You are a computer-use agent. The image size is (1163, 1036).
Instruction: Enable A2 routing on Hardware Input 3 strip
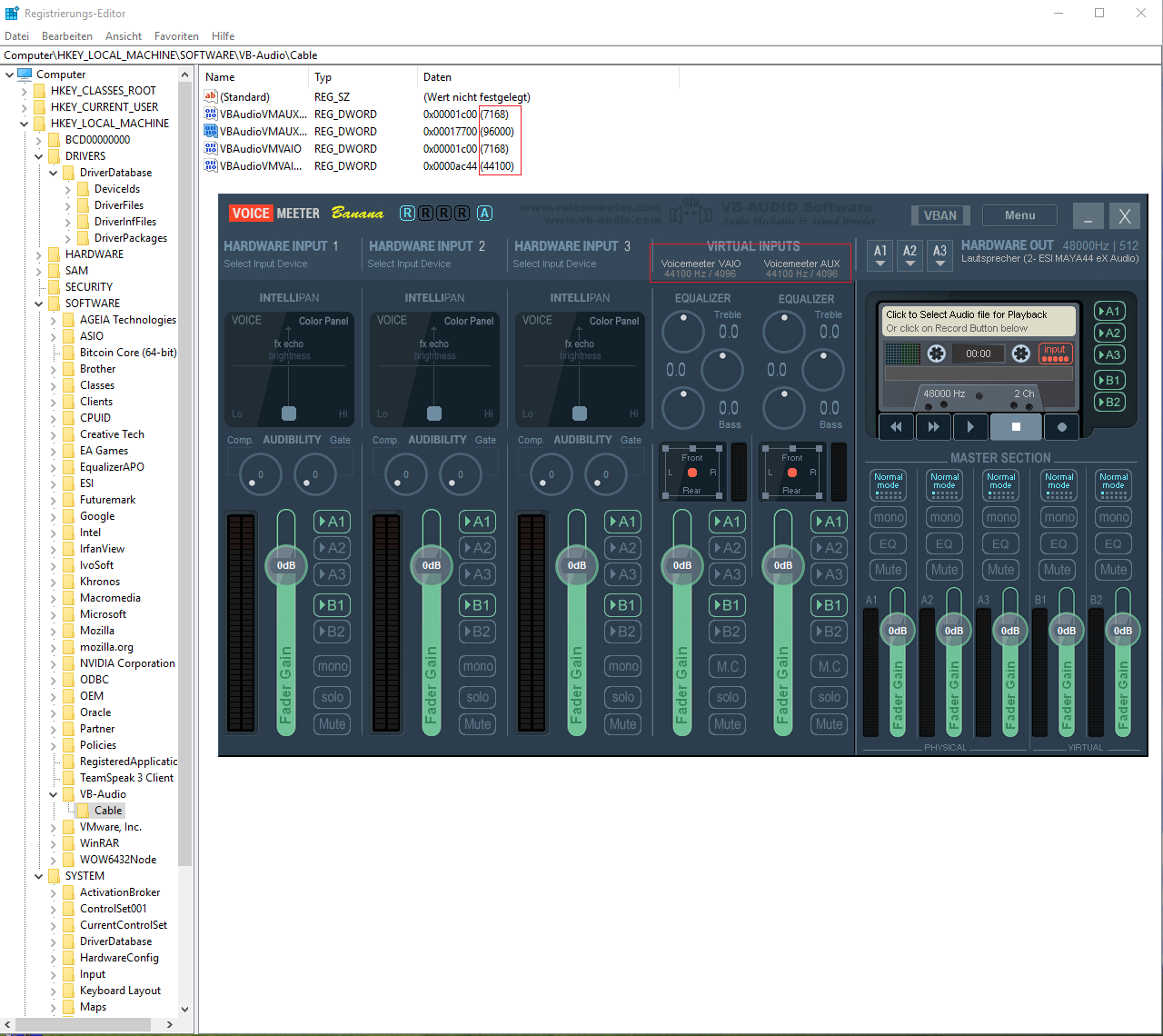point(623,548)
